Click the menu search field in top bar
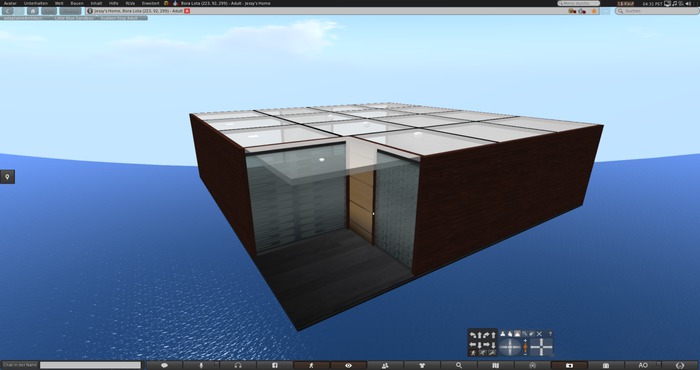Screen dimensions: 700x370 [x=579, y=3]
